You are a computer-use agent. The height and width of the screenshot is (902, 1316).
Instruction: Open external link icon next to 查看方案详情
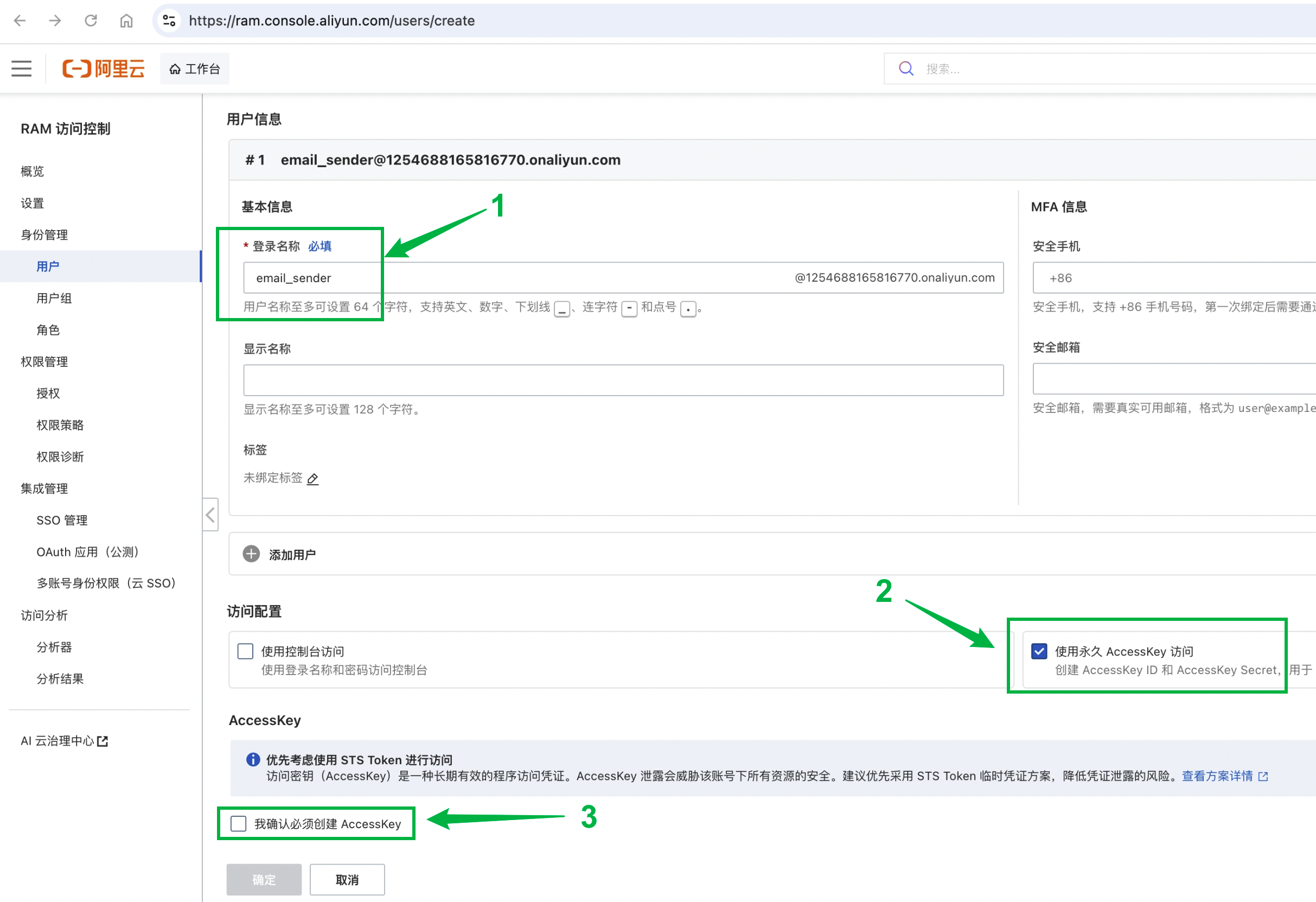pos(1263,776)
